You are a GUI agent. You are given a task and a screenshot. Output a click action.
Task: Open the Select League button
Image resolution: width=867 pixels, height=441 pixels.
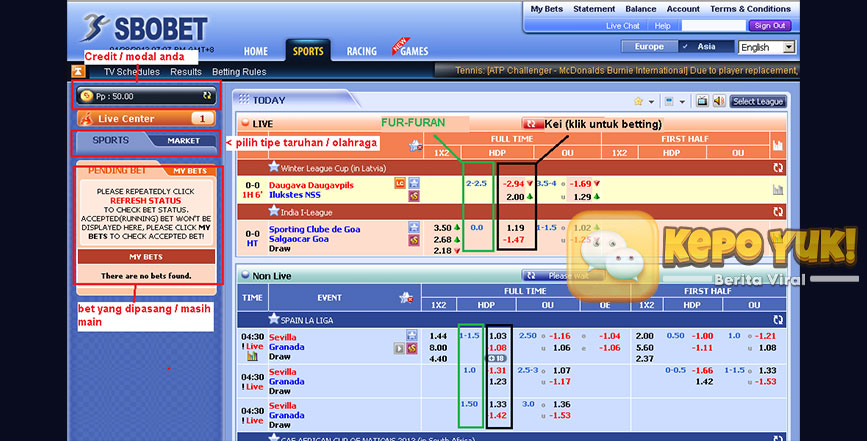(758, 102)
